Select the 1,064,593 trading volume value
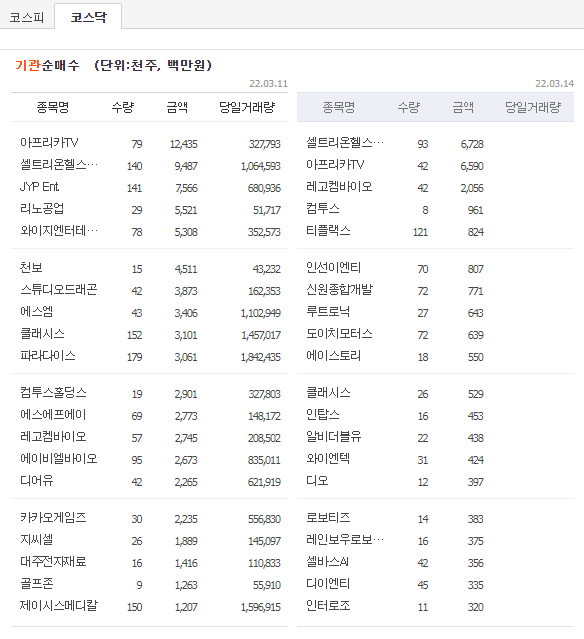This screenshot has width=584, height=639. [x=260, y=166]
